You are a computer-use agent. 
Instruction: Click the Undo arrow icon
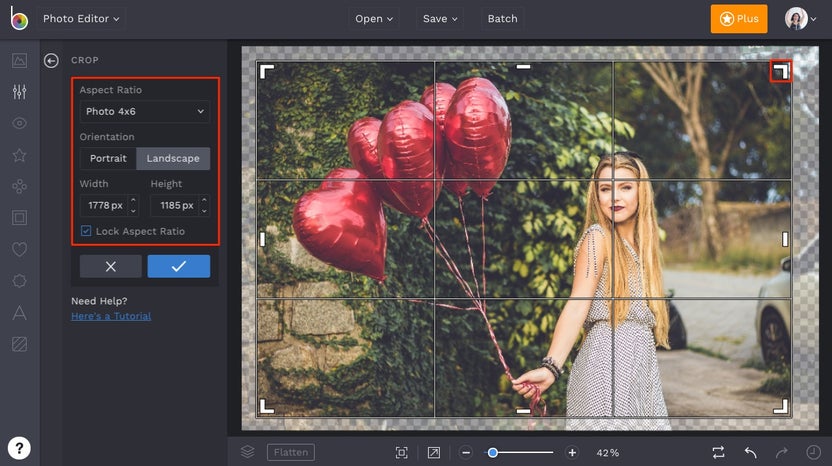click(750, 453)
